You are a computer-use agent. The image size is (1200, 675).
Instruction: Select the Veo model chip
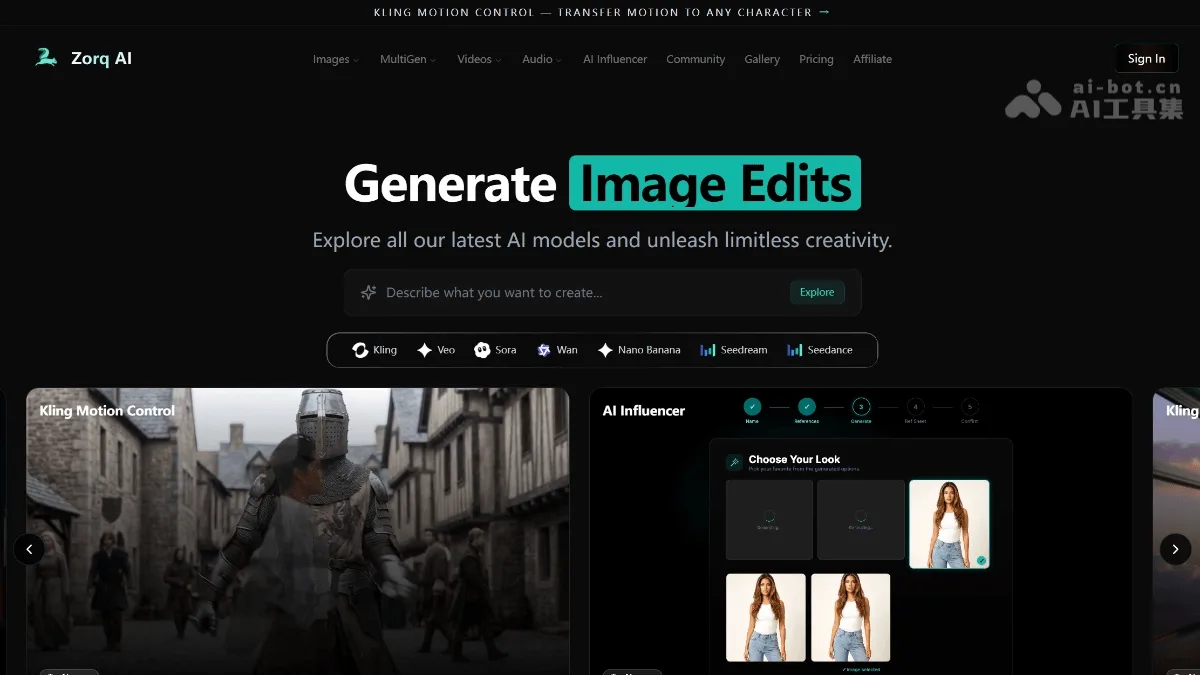pos(436,350)
